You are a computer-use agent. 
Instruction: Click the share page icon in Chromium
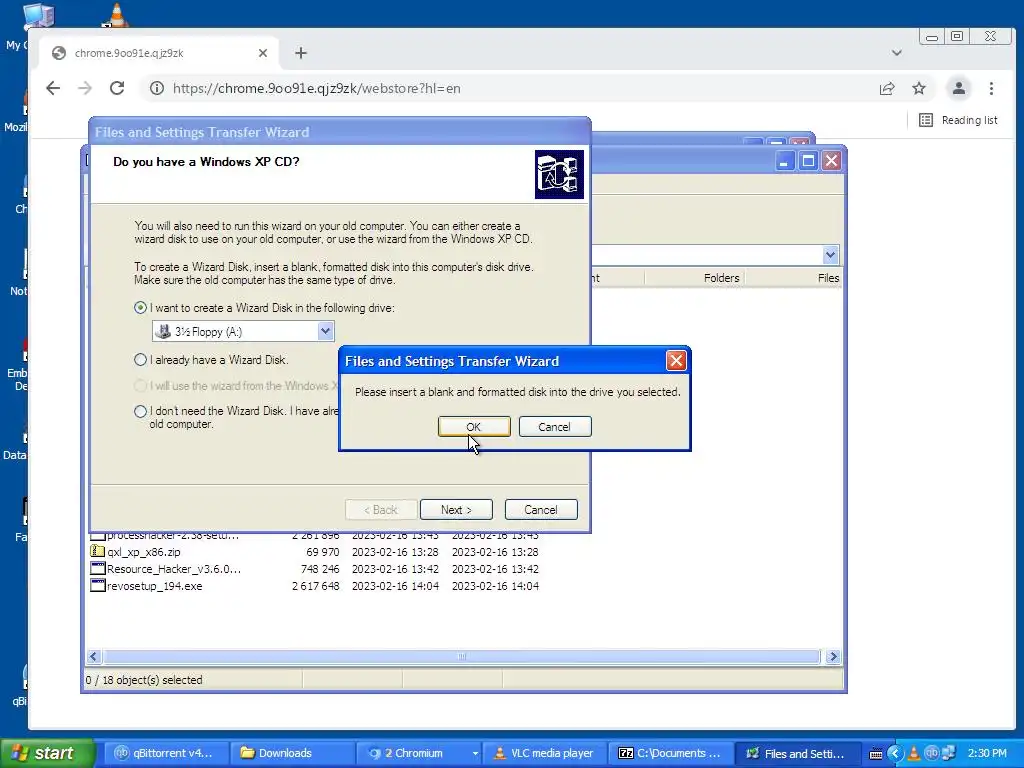pyautogui.click(x=887, y=88)
